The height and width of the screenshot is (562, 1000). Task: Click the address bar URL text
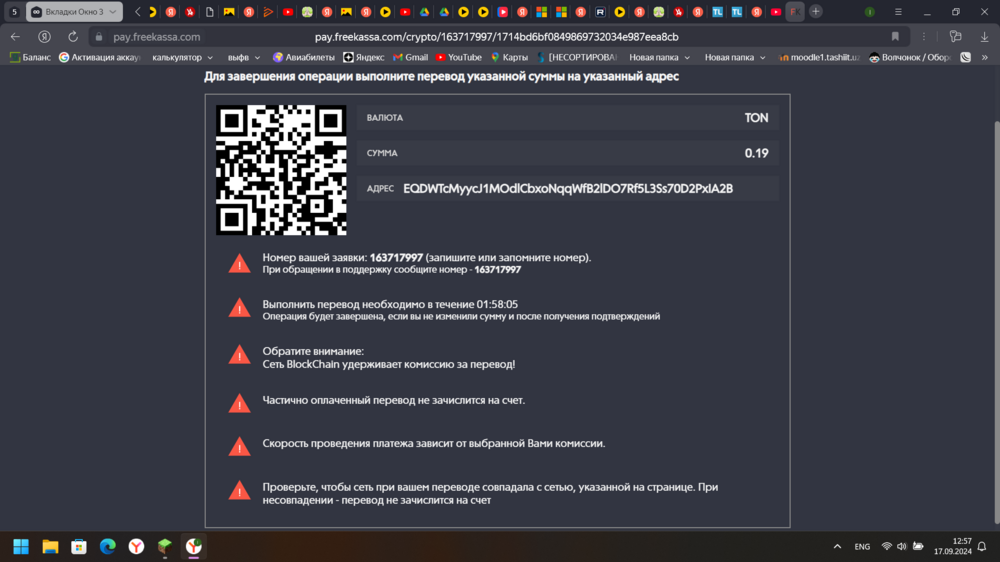pos(496,37)
